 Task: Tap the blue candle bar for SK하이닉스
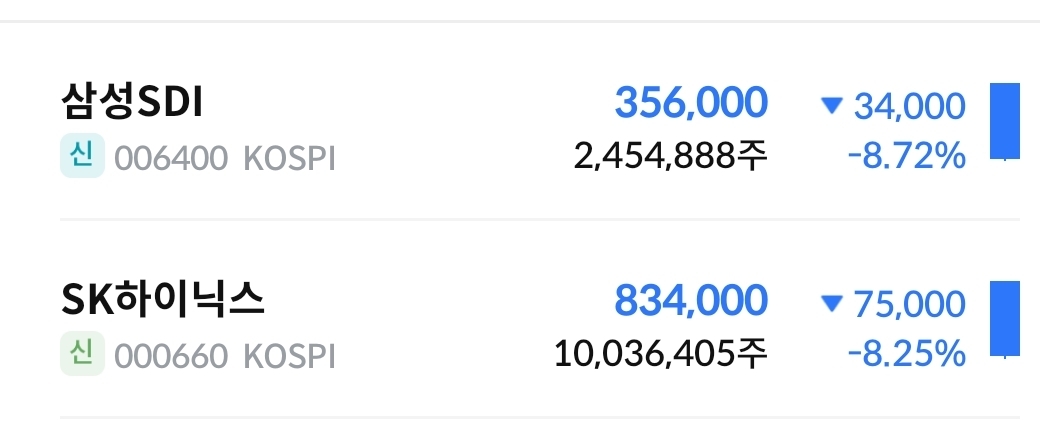(1004, 319)
